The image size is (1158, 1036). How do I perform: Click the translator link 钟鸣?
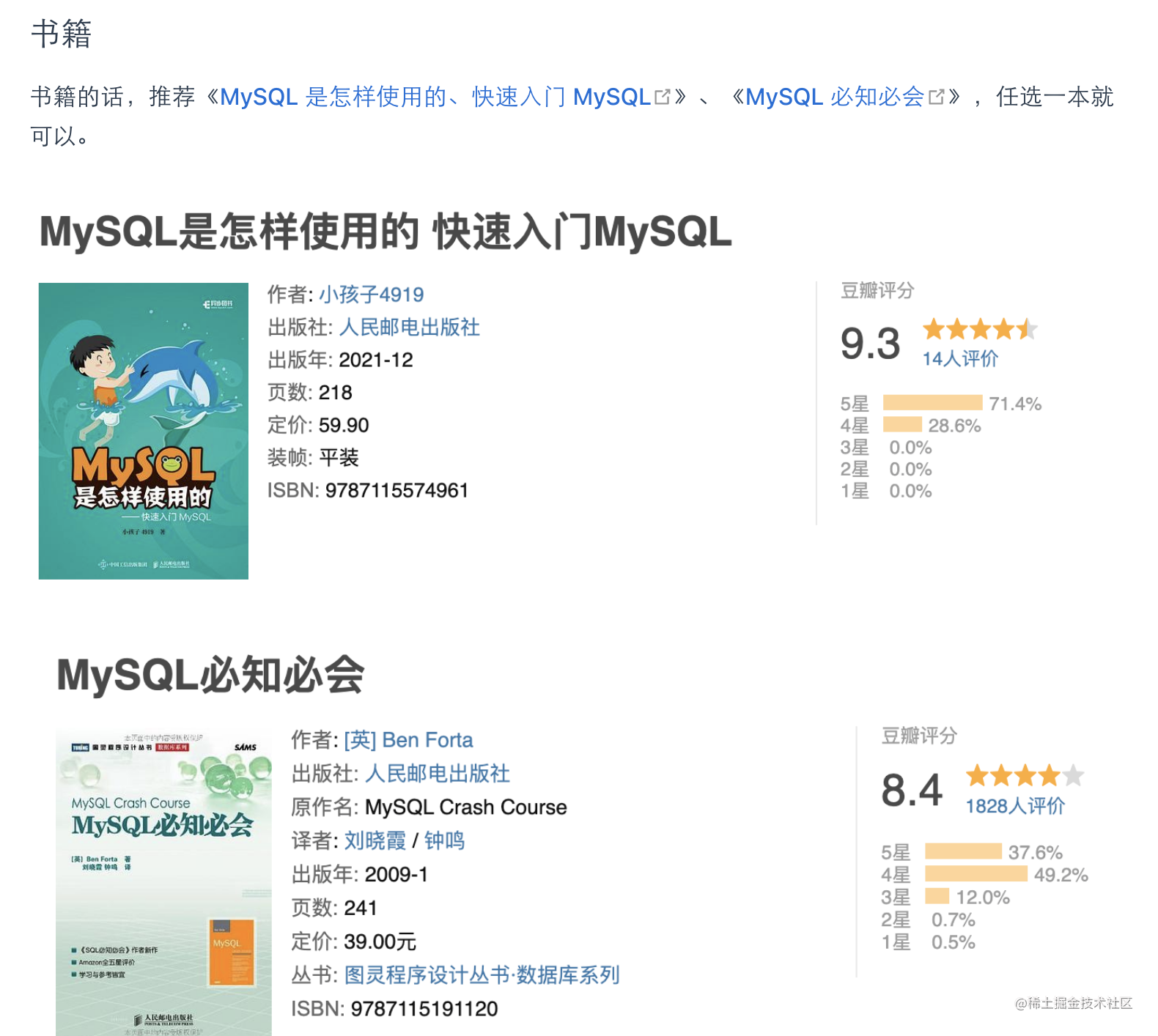click(444, 840)
